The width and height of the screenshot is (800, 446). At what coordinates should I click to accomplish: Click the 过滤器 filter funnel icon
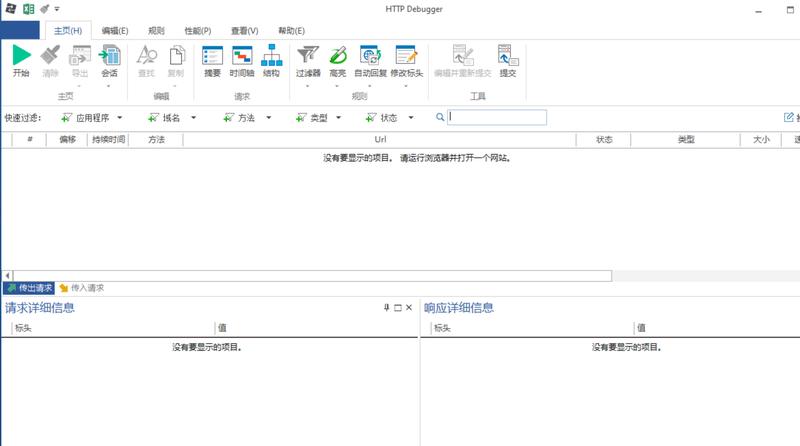pos(308,55)
